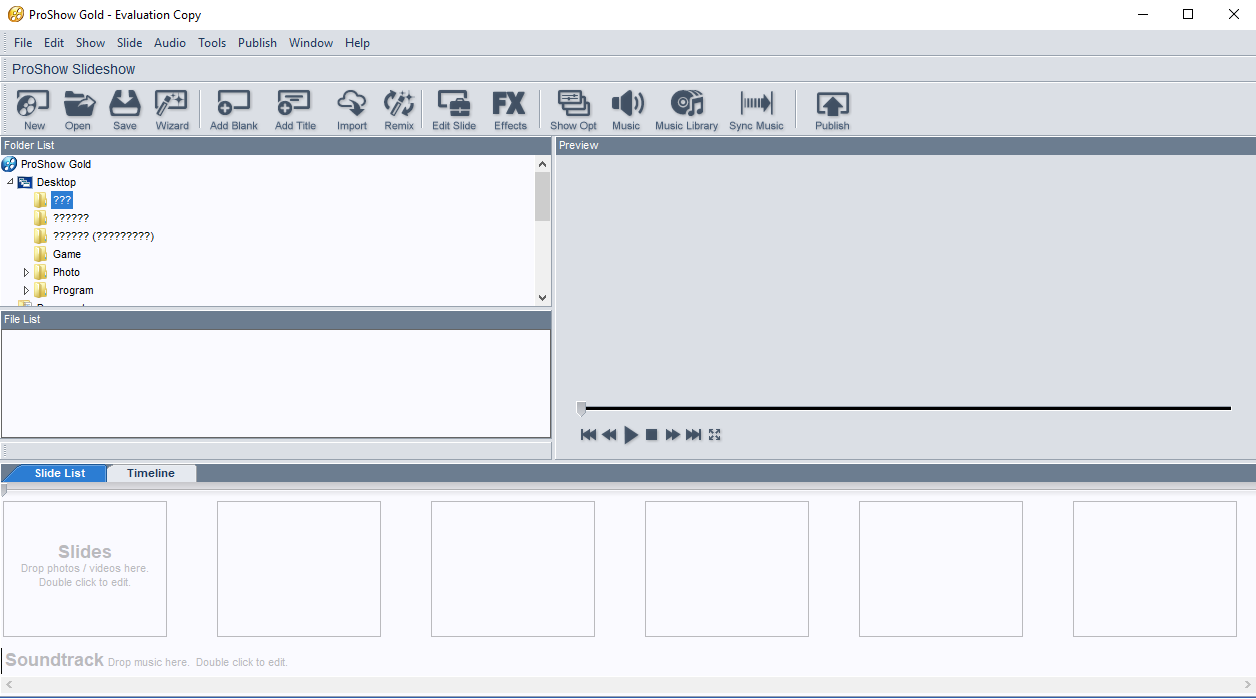The image size is (1256, 699).
Task: Open the Import tool
Action: tap(352, 110)
